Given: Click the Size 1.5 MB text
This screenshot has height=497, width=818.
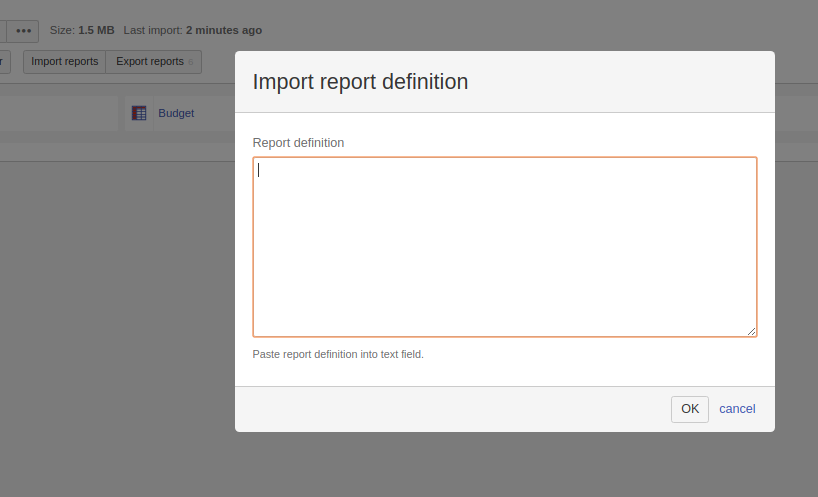Looking at the screenshot, I should [82, 30].
